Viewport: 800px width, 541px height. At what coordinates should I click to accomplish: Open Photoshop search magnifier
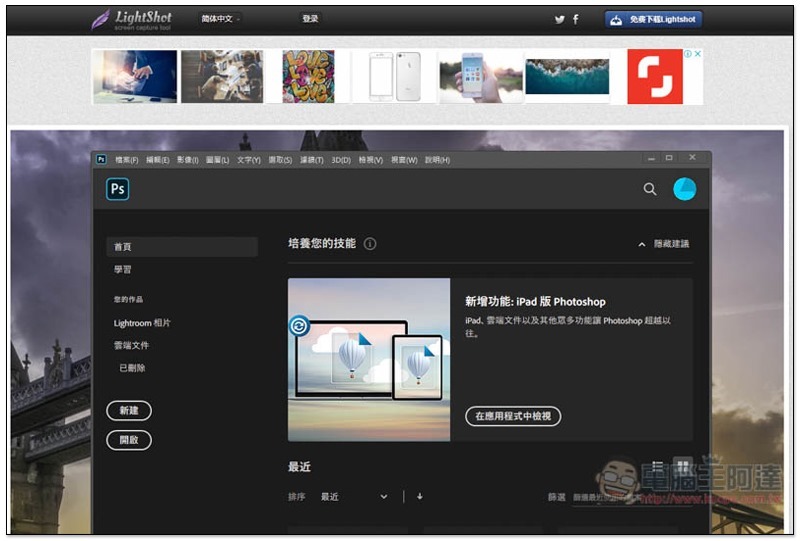pyautogui.click(x=649, y=189)
